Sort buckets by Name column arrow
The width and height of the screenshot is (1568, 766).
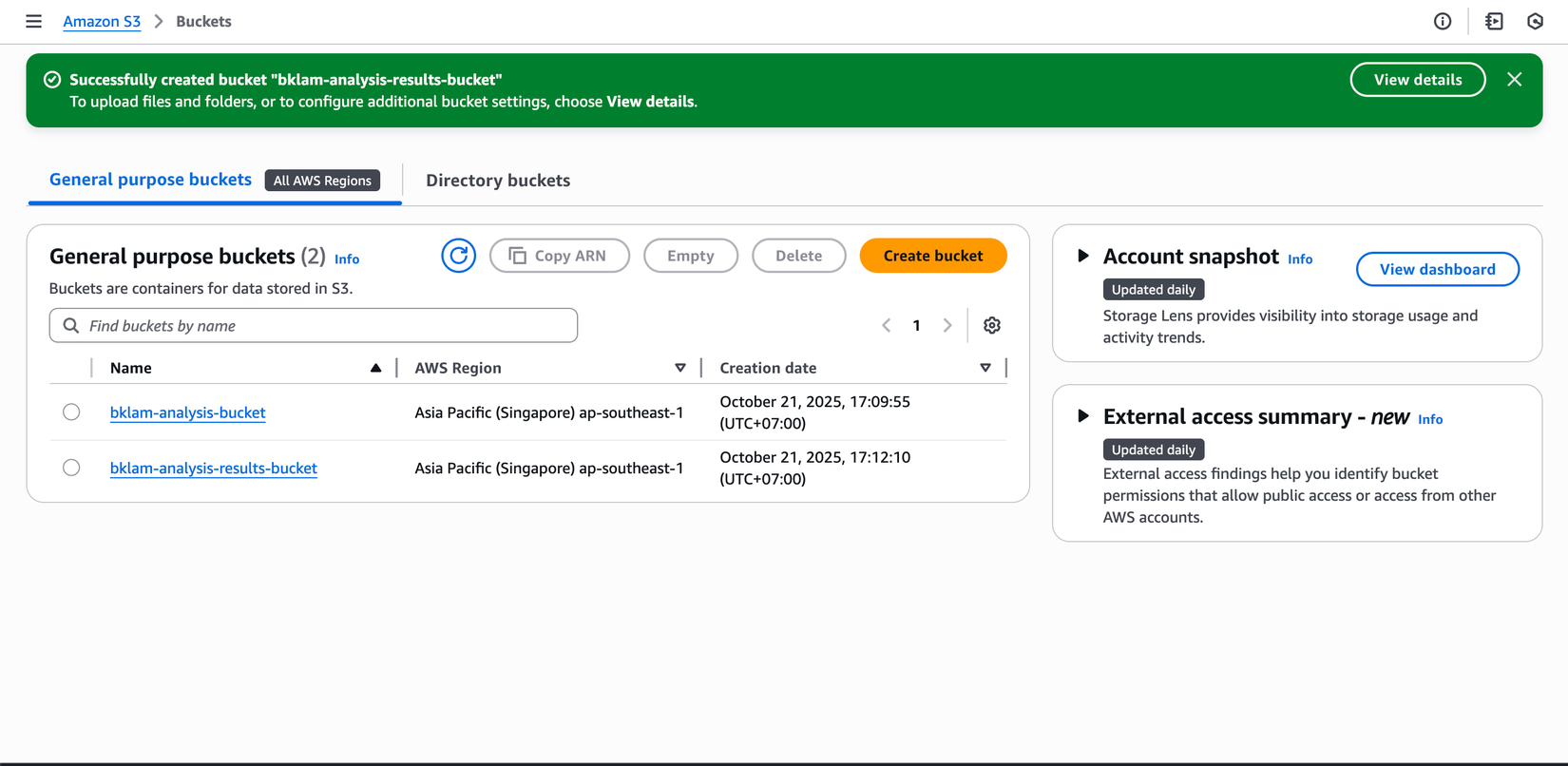point(376,368)
